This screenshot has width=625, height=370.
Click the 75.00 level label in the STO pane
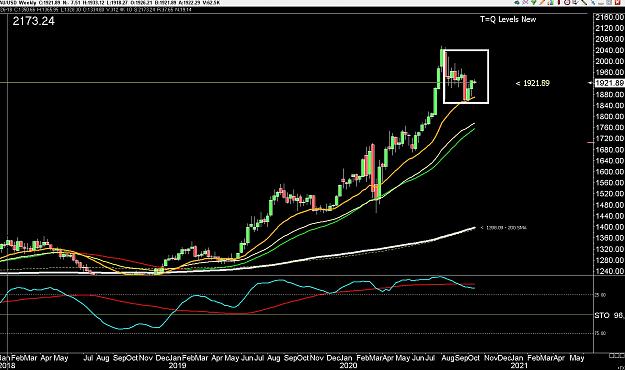(601, 333)
